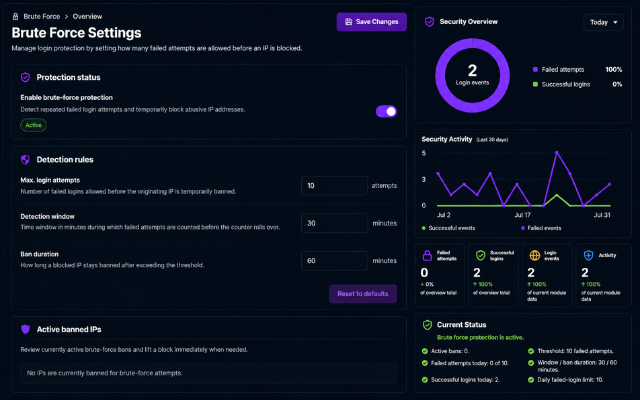
Task: Click the globe icon on Login events card
Action: (x=534, y=256)
